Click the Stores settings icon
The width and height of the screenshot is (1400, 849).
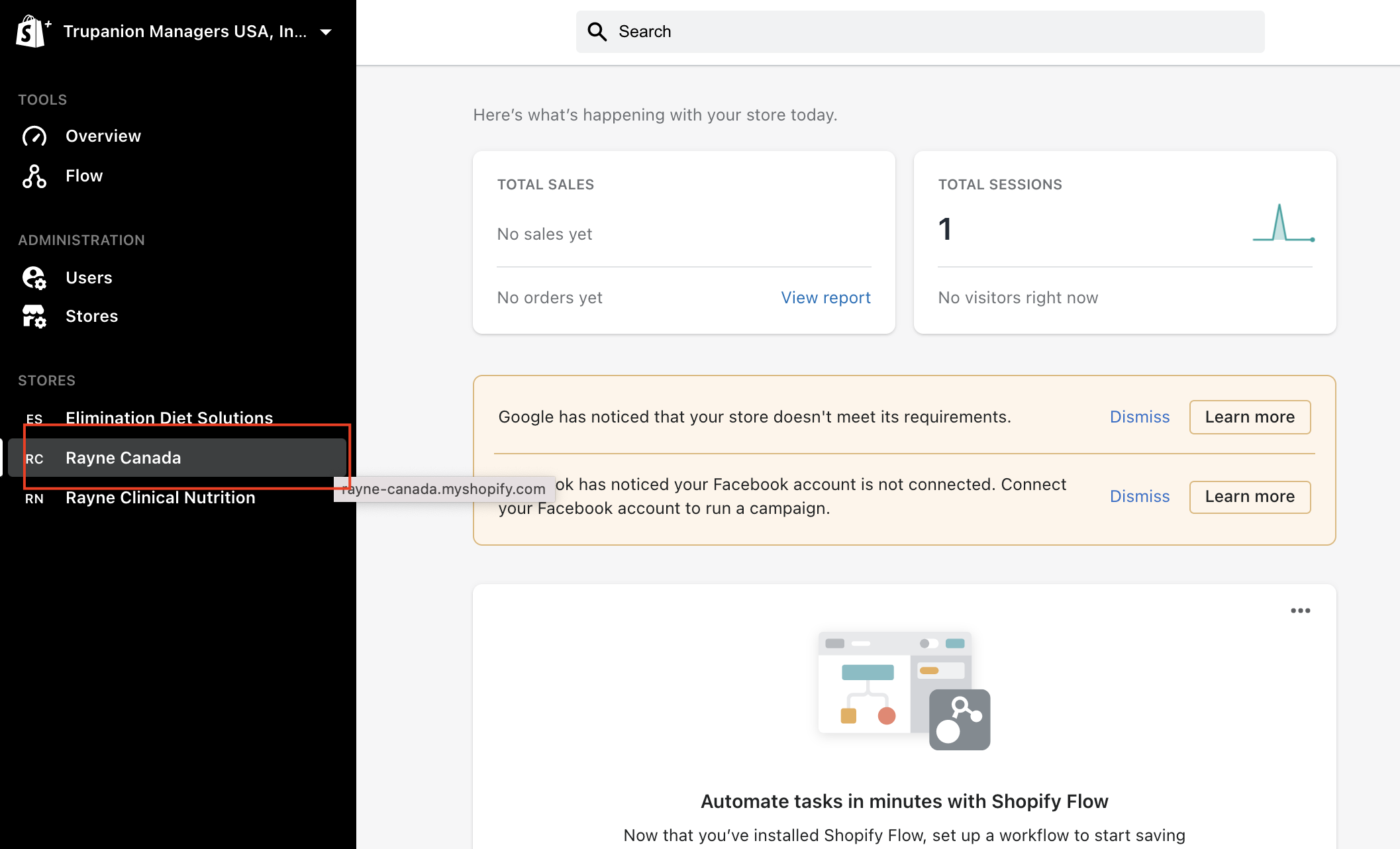tap(34, 317)
